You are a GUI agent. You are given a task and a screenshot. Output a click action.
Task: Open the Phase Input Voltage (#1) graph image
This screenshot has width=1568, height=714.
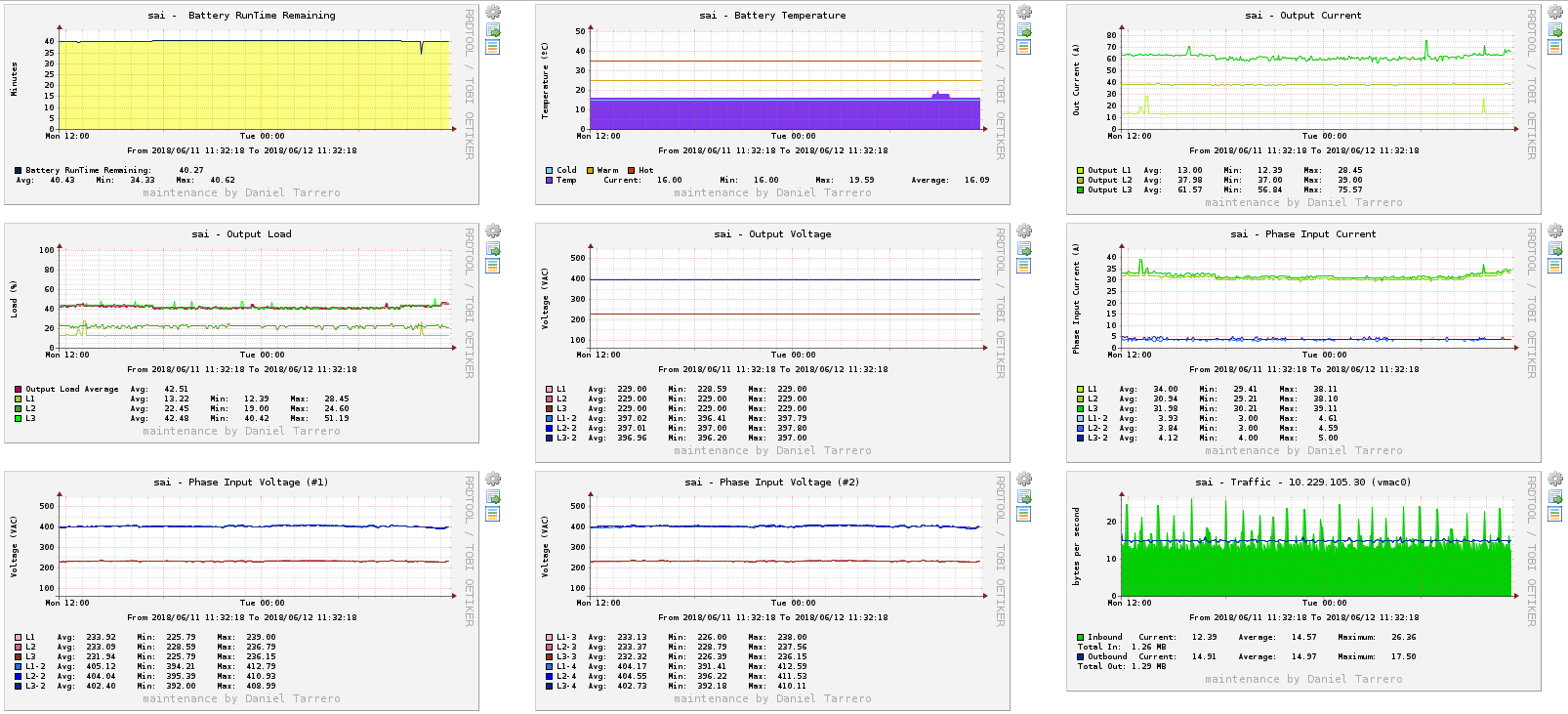tap(241, 591)
